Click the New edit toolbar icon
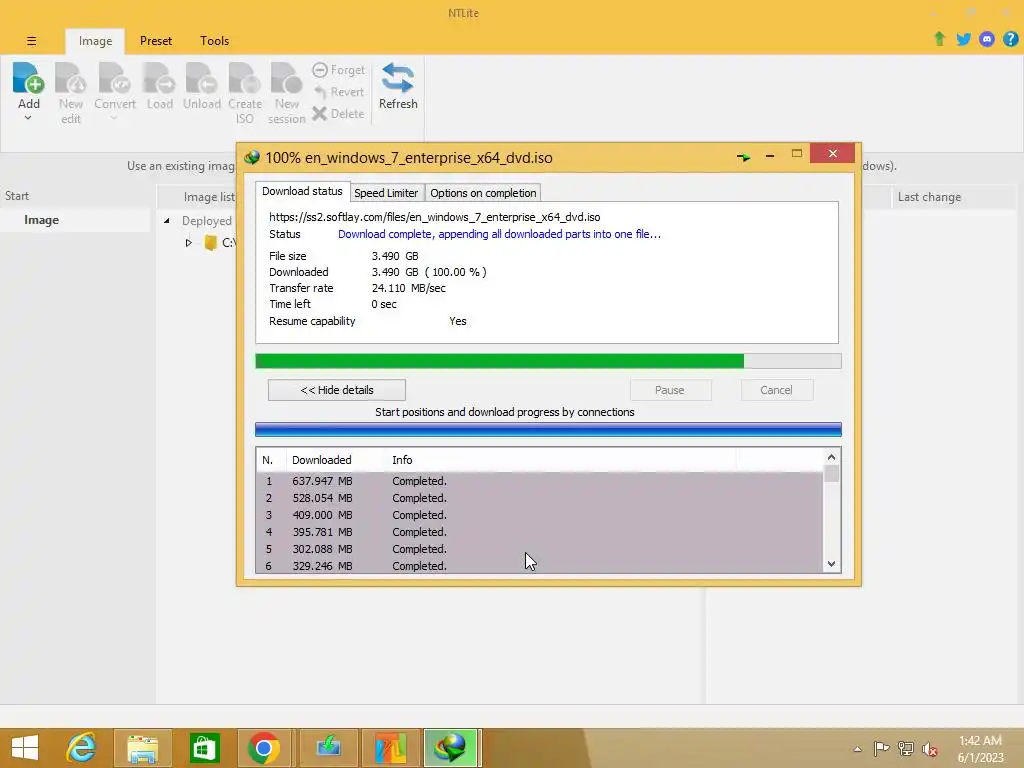 tap(71, 78)
